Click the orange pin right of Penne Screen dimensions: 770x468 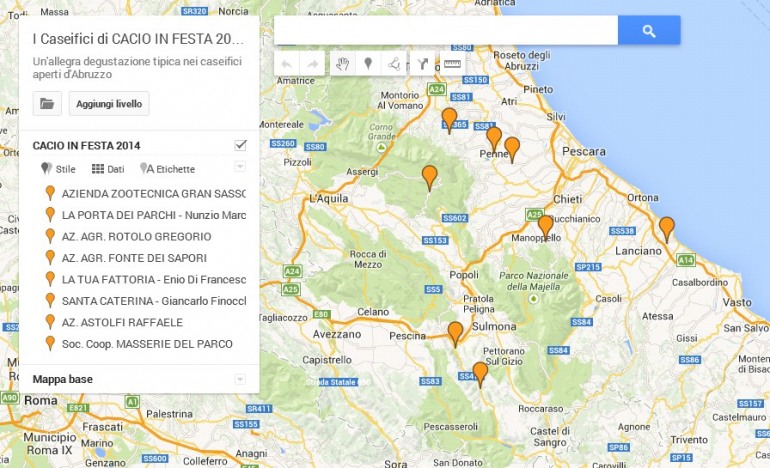pyautogui.click(x=512, y=148)
